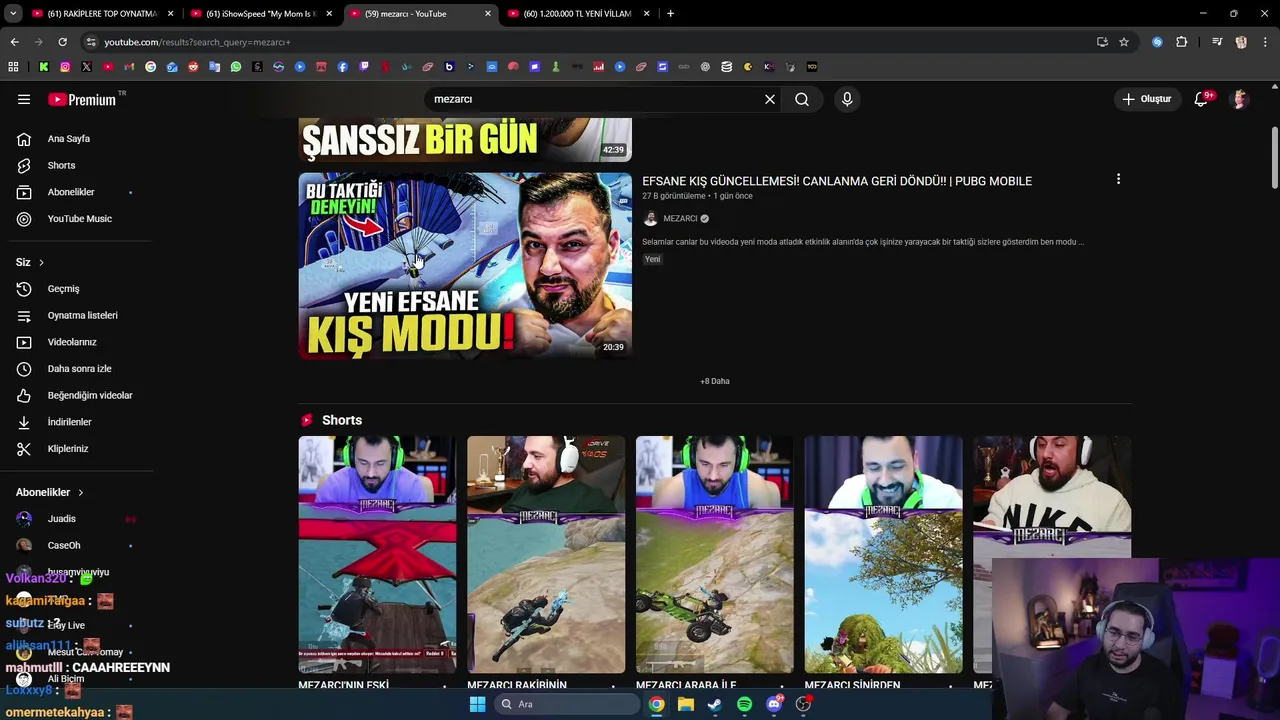Open the apps grid bookmark
This screenshot has width=1280, height=720.
(13, 67)
